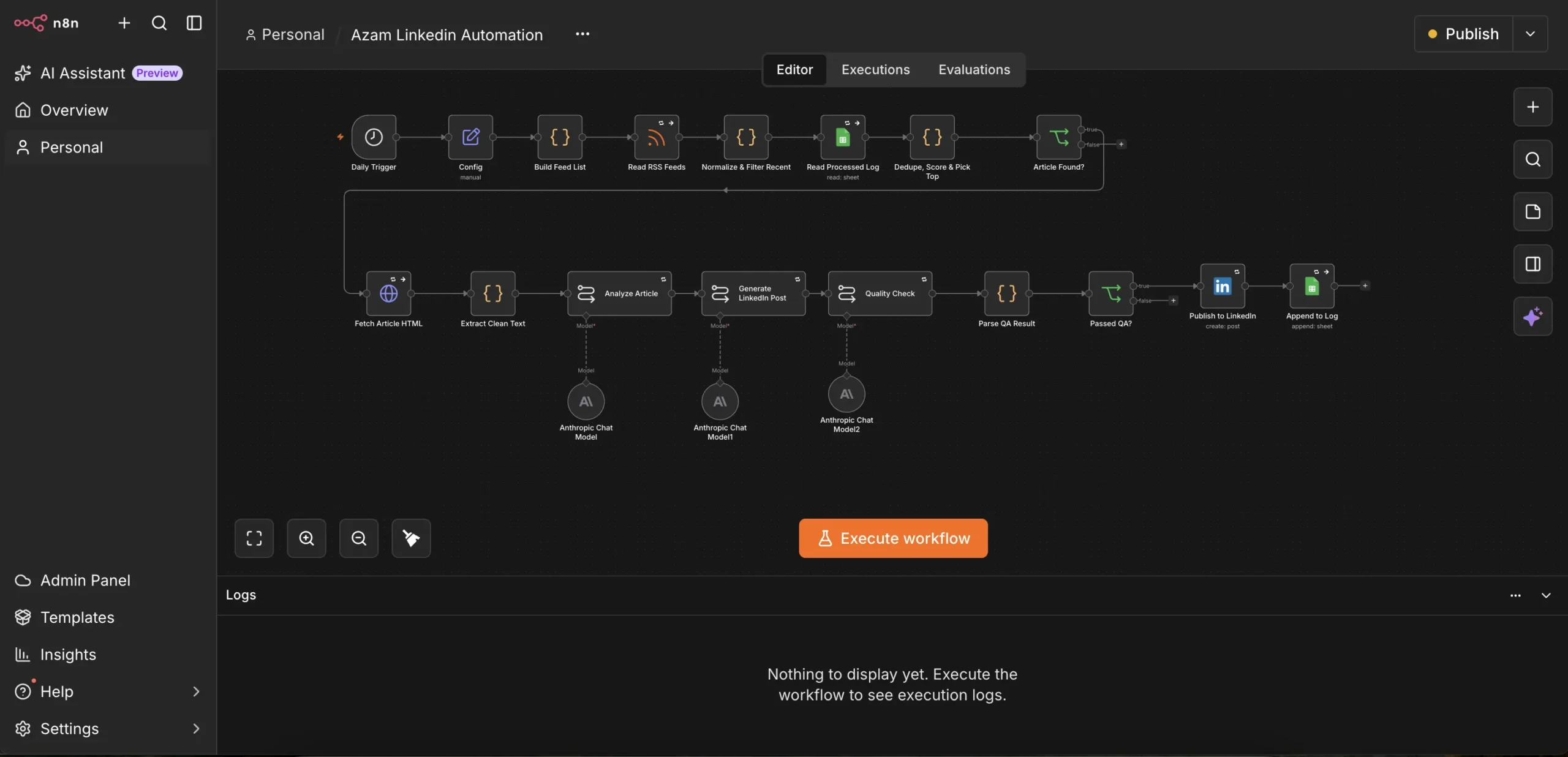Select the Parse QA Result code node
Image resolution: width=1568 pixels, height=757 pixels.
(1006, 293)
